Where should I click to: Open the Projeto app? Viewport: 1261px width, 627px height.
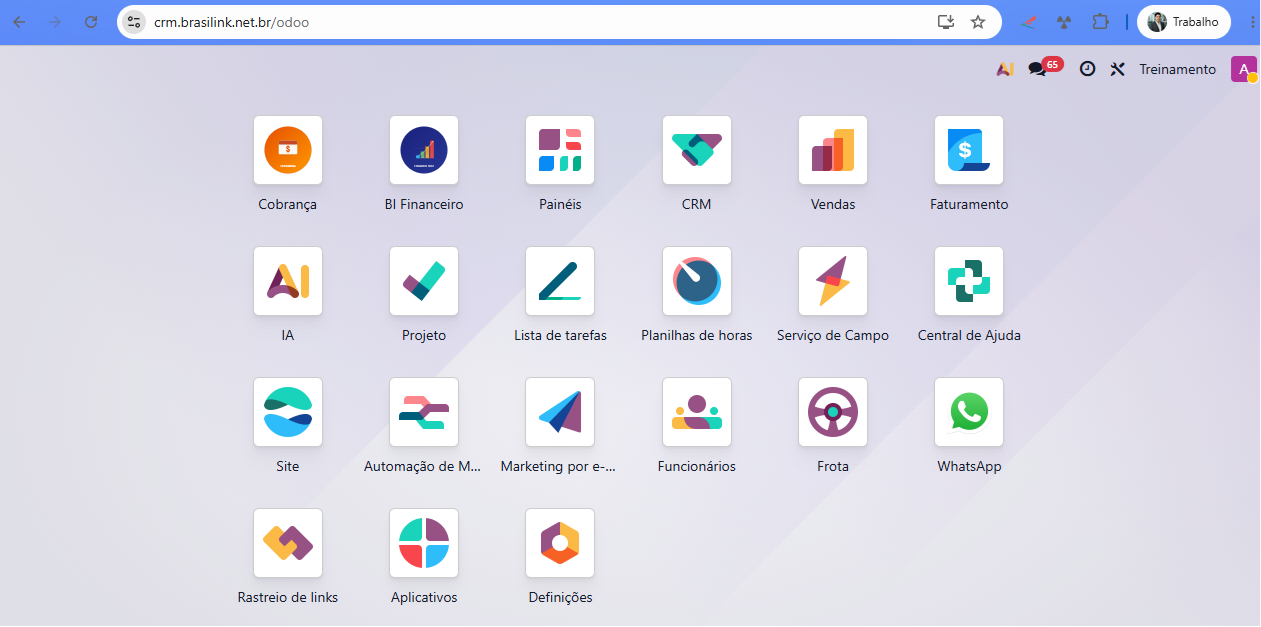coord(424,281)
